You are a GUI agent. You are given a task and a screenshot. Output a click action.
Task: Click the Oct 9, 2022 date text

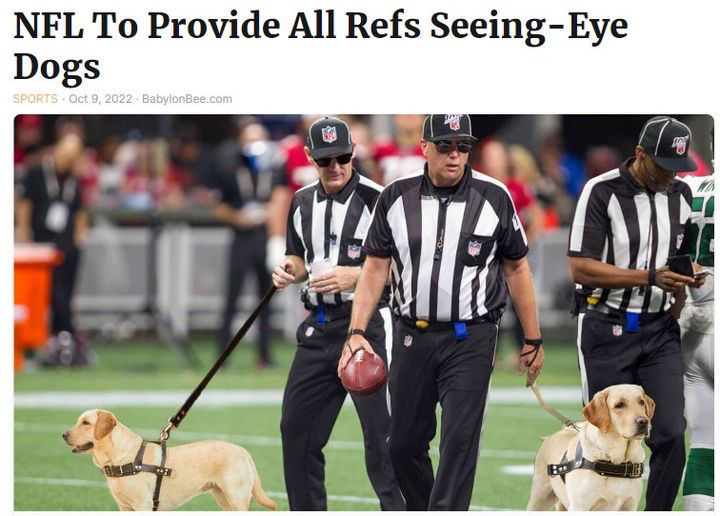(x=100, y=99)
